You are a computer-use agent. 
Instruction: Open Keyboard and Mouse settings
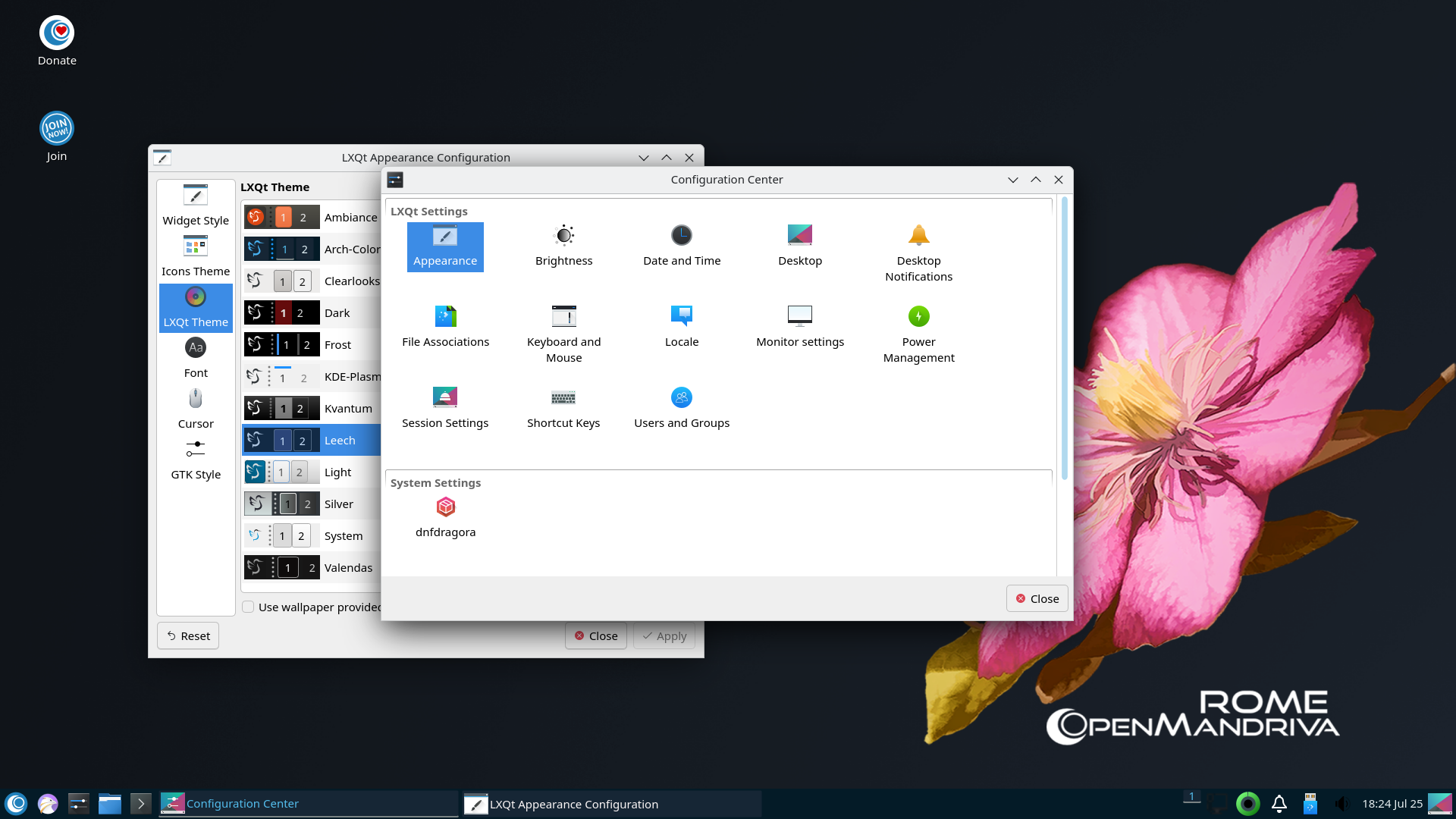click(x=563, y=335)
